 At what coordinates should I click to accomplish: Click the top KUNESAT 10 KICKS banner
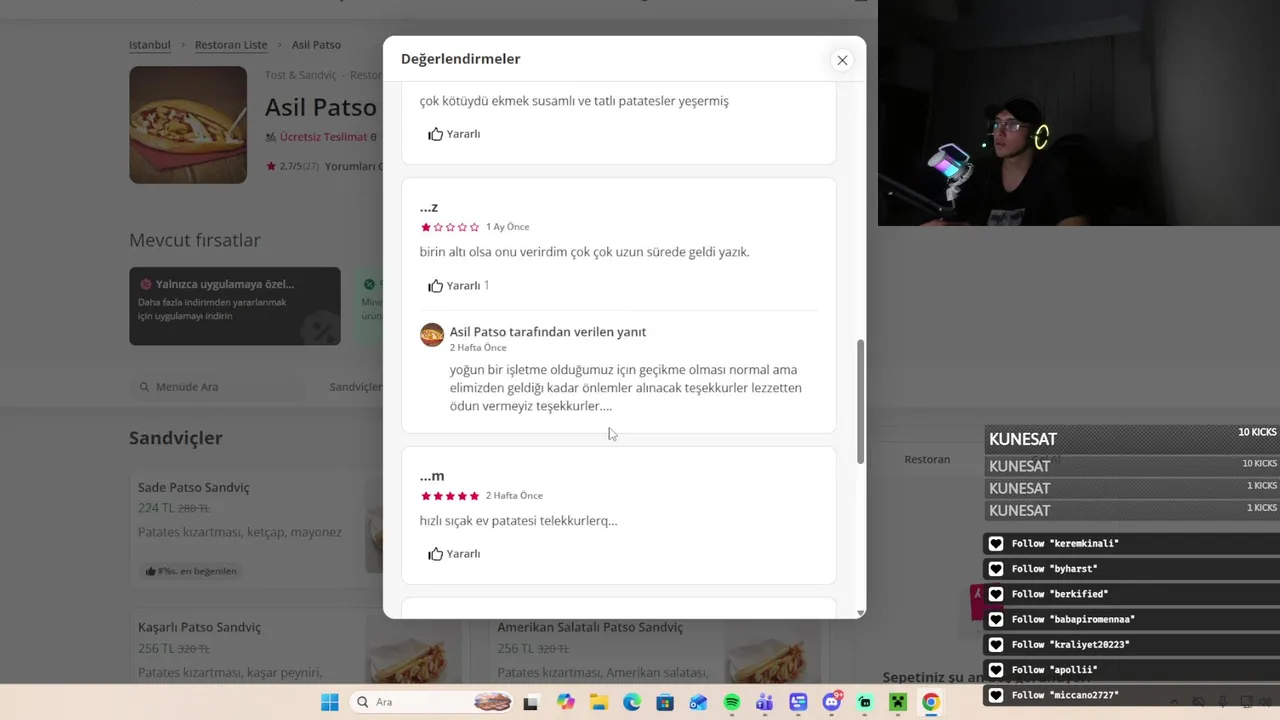click(1132, 439)
